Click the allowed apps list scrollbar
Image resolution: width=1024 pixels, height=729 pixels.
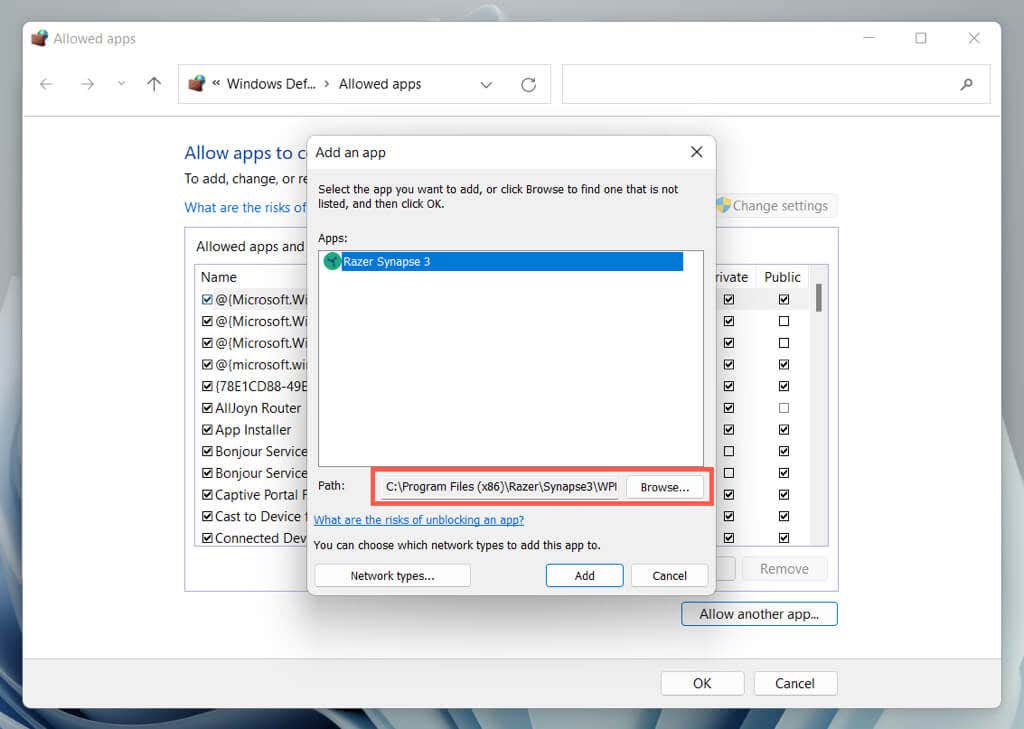tap(819, 298)
